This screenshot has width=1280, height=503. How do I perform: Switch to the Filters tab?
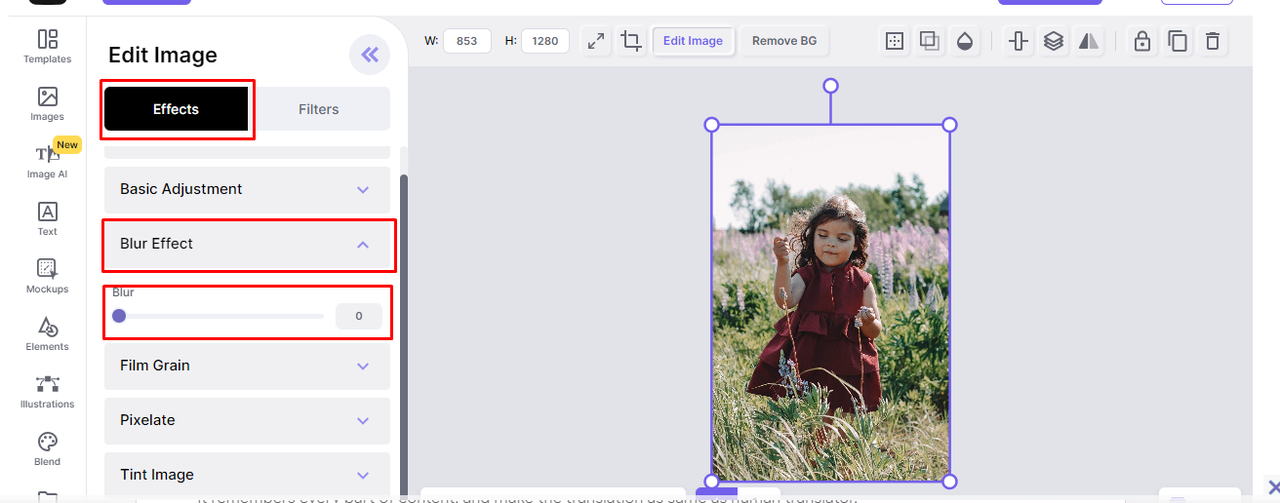point(319,109)
